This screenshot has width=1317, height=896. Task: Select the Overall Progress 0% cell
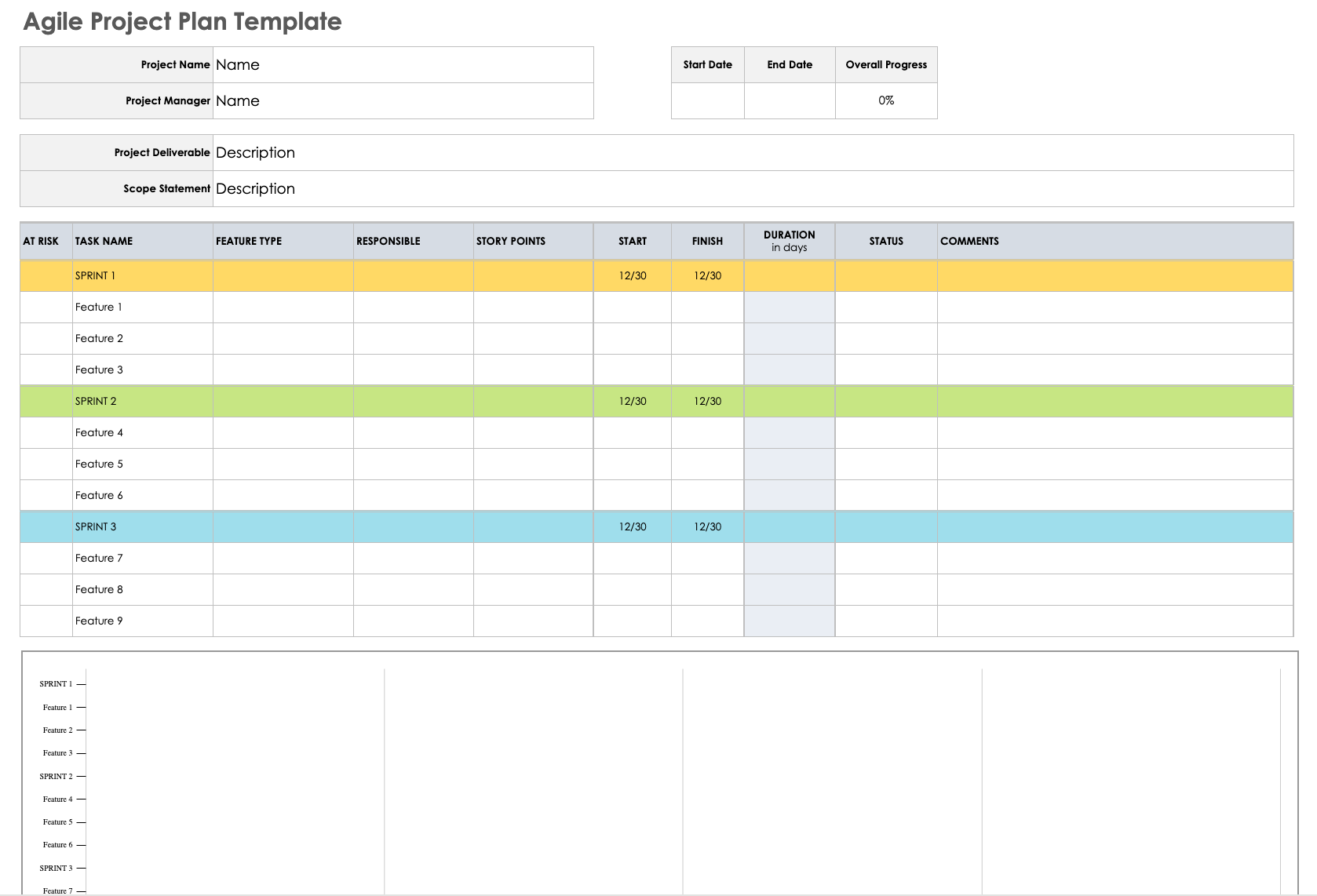coord(885,100)
